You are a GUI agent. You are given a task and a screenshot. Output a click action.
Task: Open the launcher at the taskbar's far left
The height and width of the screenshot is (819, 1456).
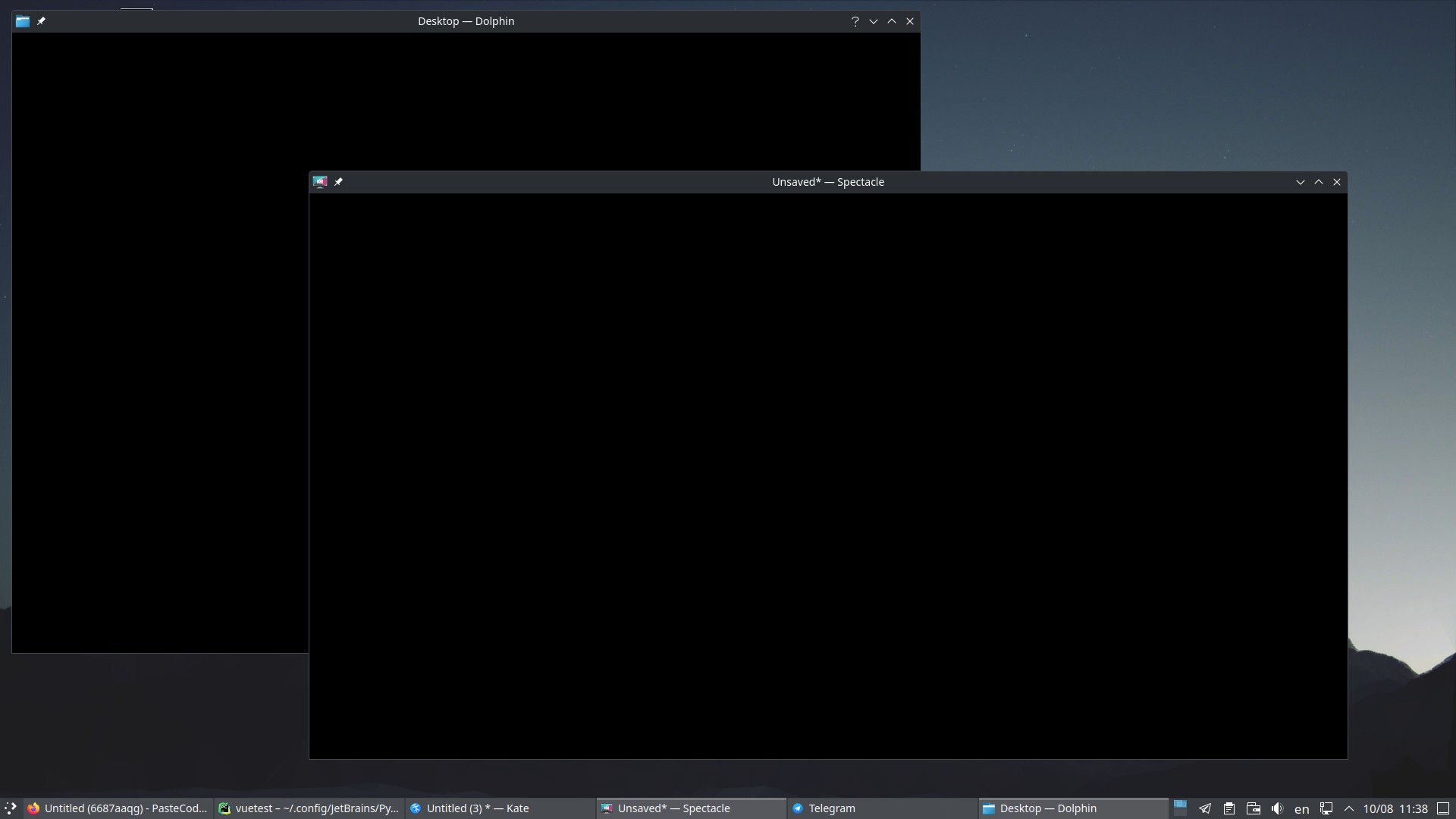click(10, 808)
